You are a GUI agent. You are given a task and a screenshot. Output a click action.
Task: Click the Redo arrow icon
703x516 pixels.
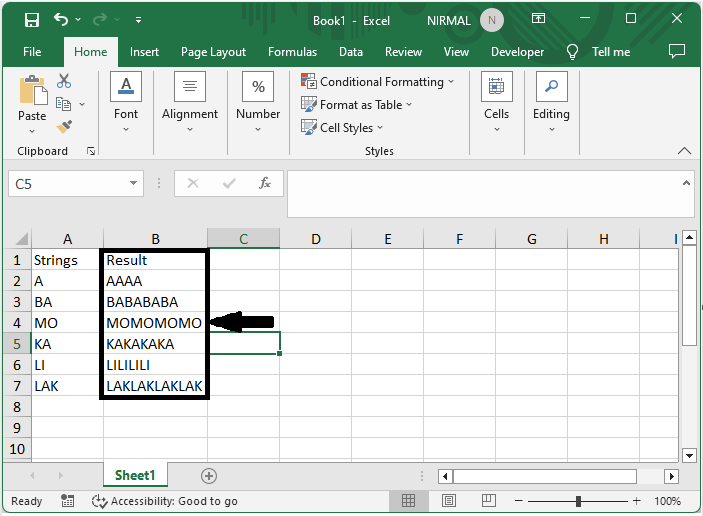100,19
